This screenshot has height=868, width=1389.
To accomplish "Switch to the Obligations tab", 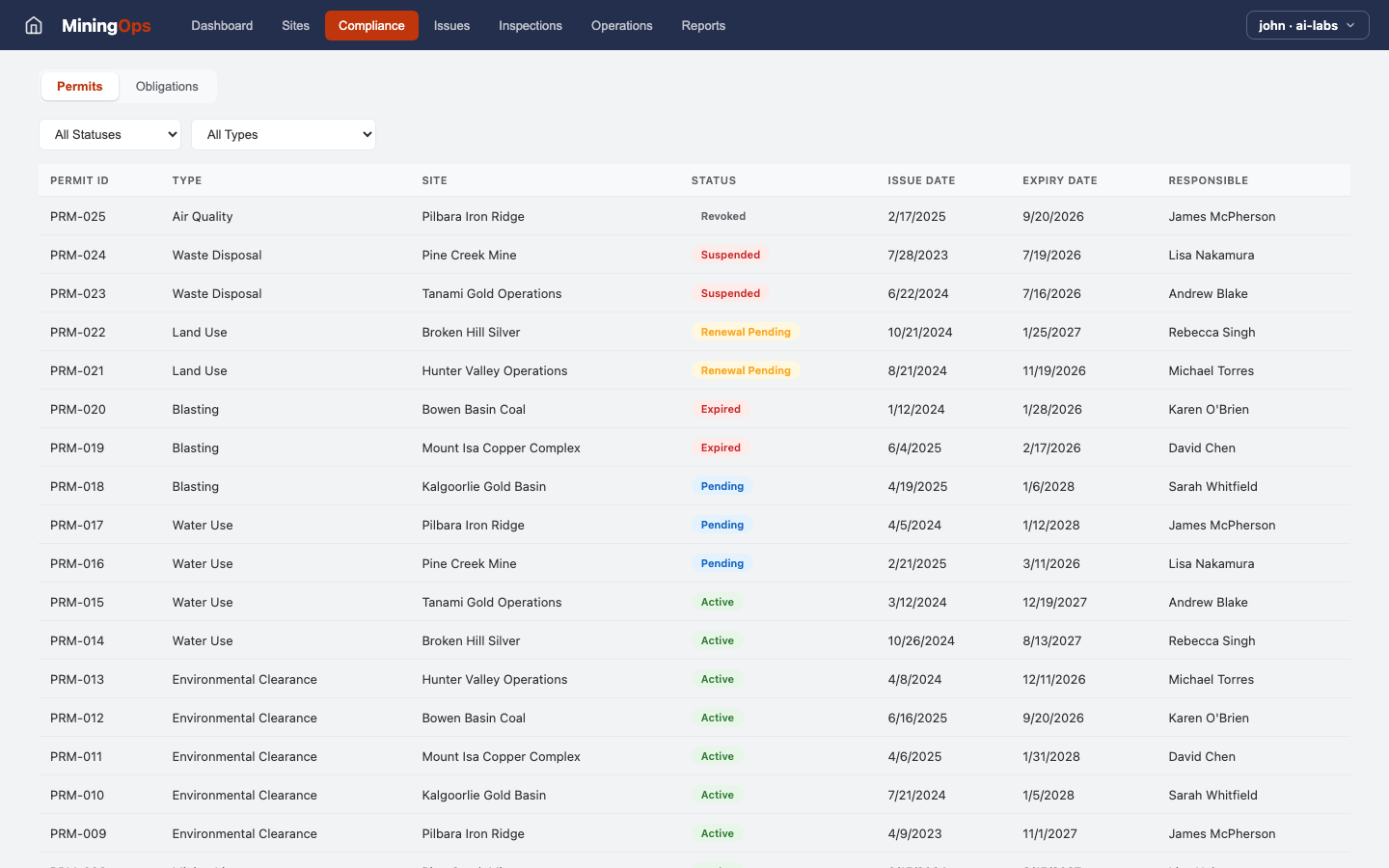I will (x=166, y=86).
